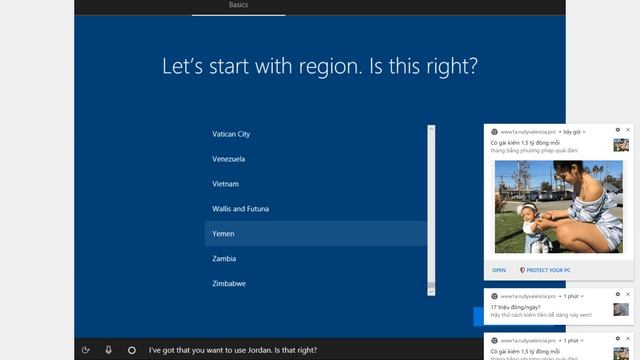Viewport: 640px width, 360px height.
Task: Click PROTECT YOUR PC in the notification
Action: [548, 270]
